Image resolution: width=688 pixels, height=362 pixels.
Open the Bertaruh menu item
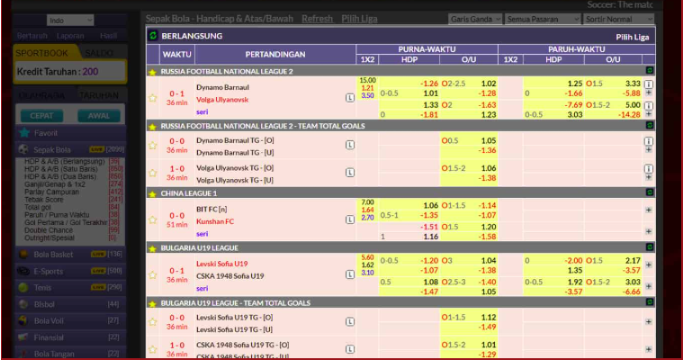click(x=32, y=36)
